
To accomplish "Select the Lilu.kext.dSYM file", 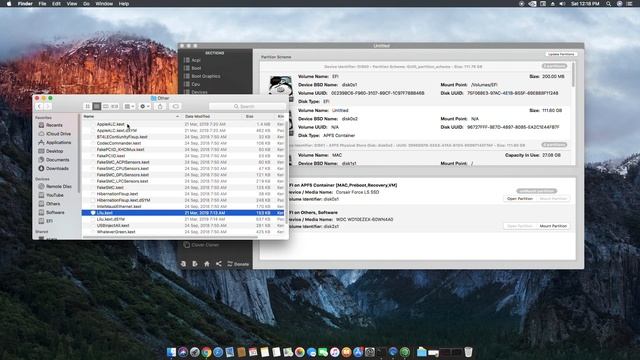I will 110,219.
